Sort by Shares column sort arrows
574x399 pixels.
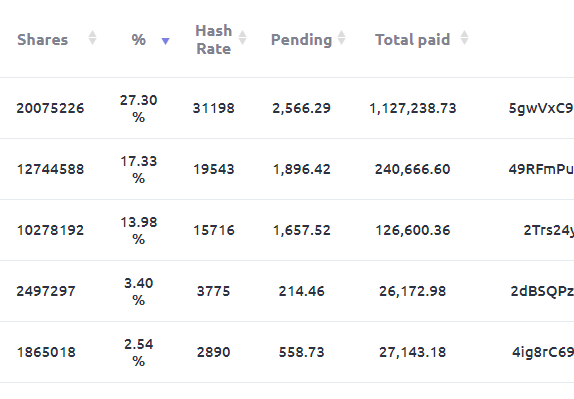tap(92, 38)
